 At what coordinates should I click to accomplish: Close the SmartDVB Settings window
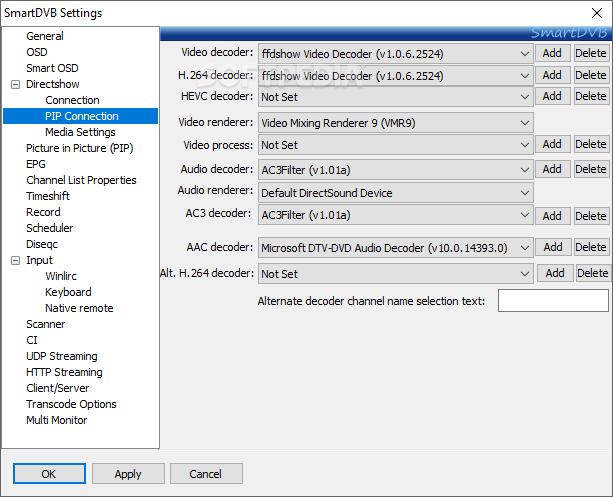[597, 13]
